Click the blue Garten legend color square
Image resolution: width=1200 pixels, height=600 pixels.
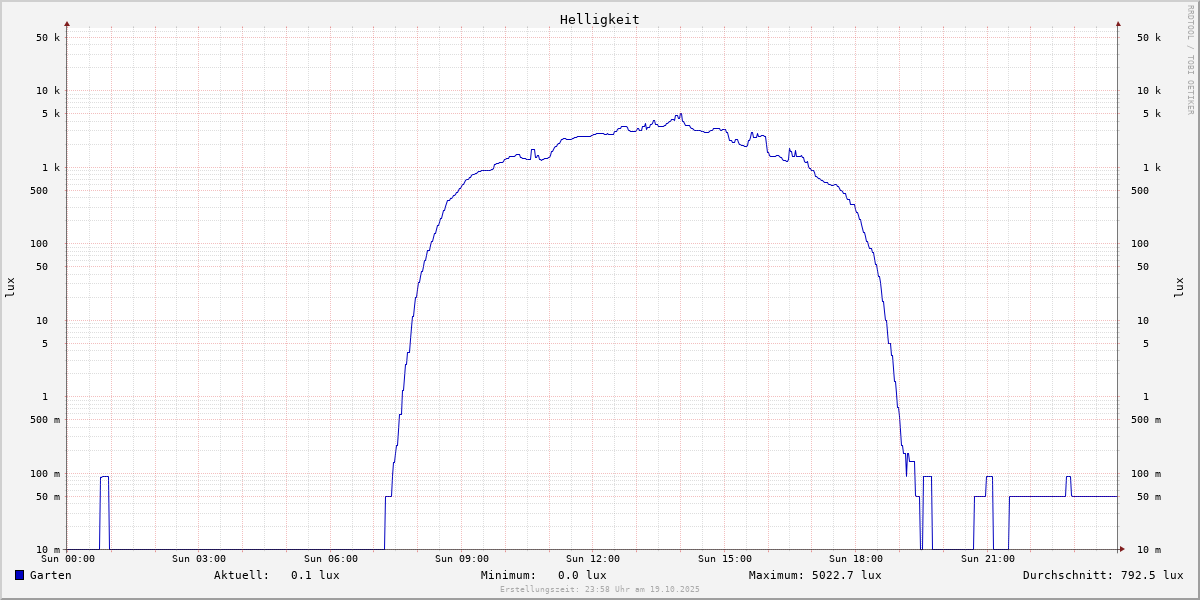(19, 575)
